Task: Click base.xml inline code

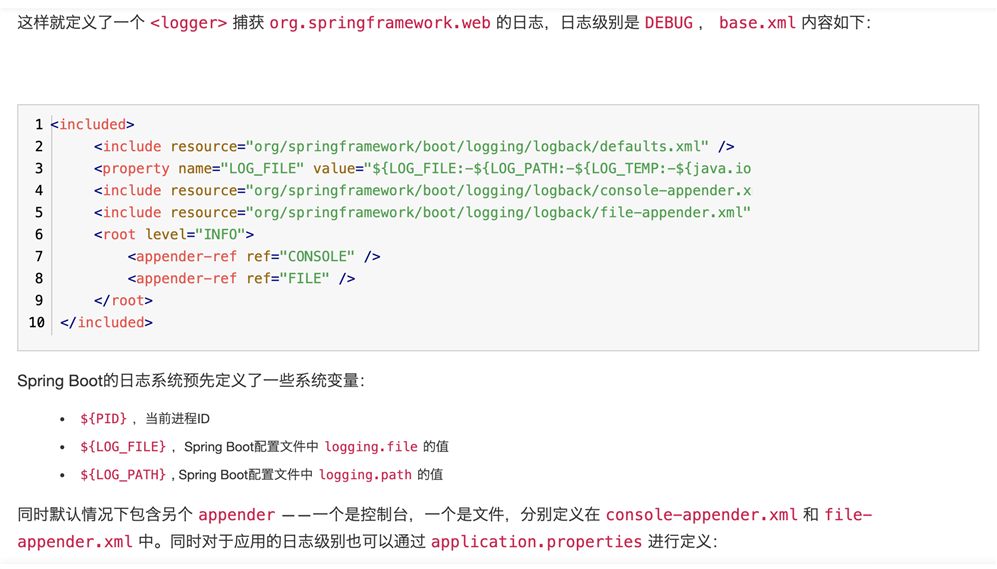Action: [757, 23]
